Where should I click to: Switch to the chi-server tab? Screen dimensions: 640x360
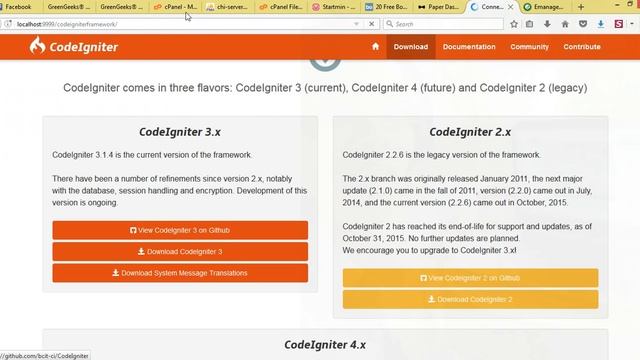(227, 7)
